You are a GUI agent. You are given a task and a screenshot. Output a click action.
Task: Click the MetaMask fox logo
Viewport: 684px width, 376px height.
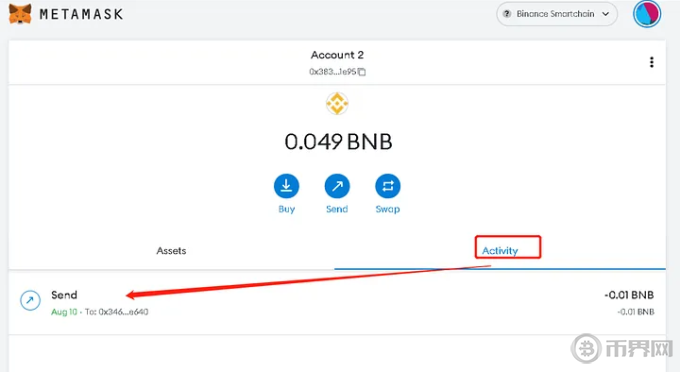pyautogui.click(x=20, y=14)
